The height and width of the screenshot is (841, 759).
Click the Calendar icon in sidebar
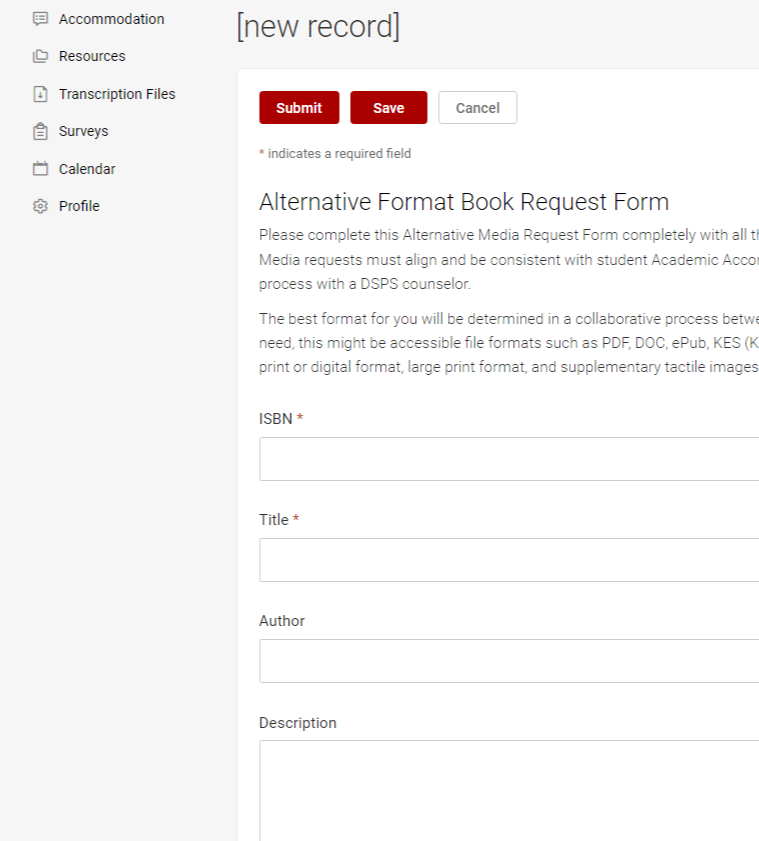pos(40,169)
